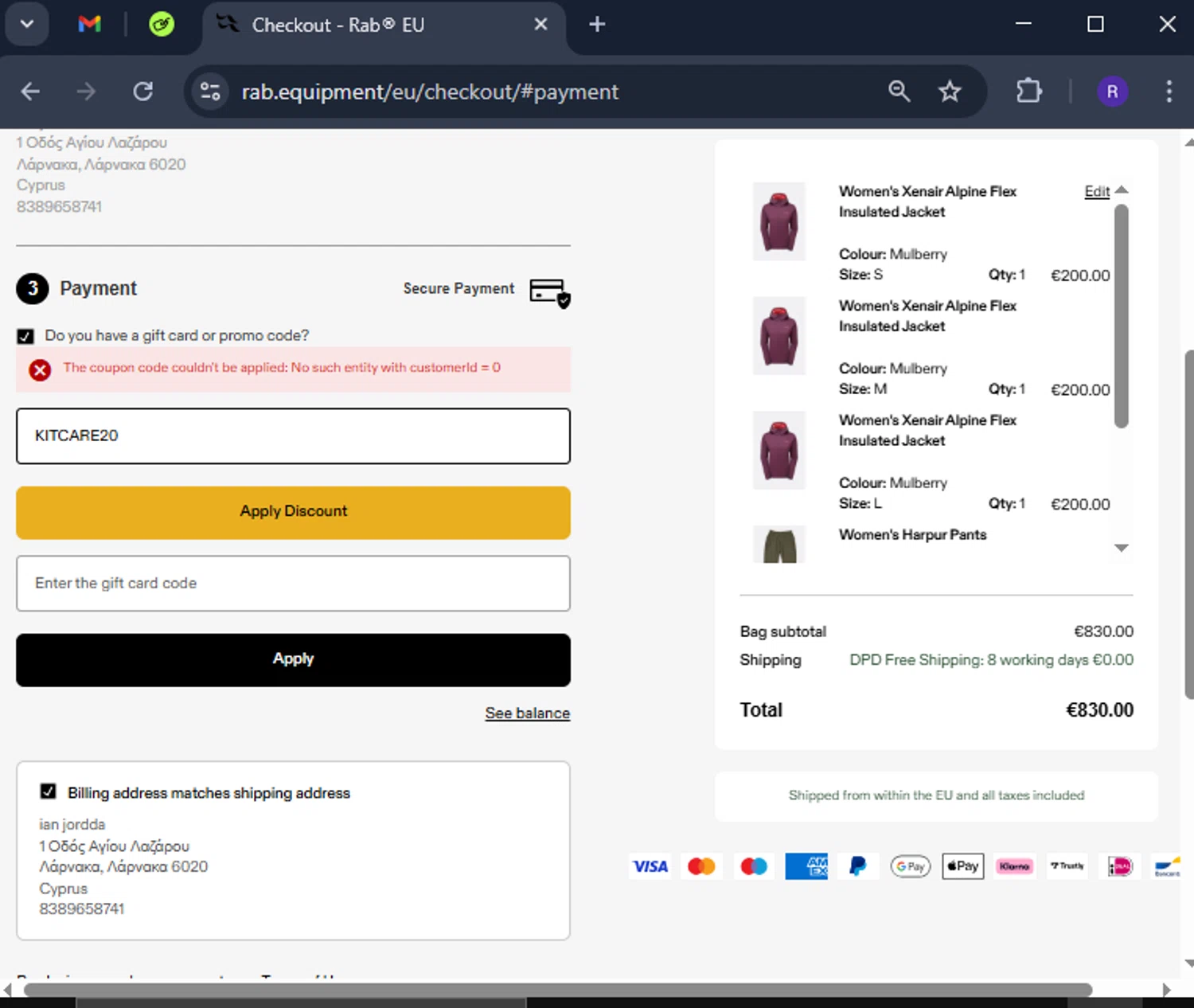Go forward to the next page
This screenshot has height=1008, width=1194.
point(86,92)
